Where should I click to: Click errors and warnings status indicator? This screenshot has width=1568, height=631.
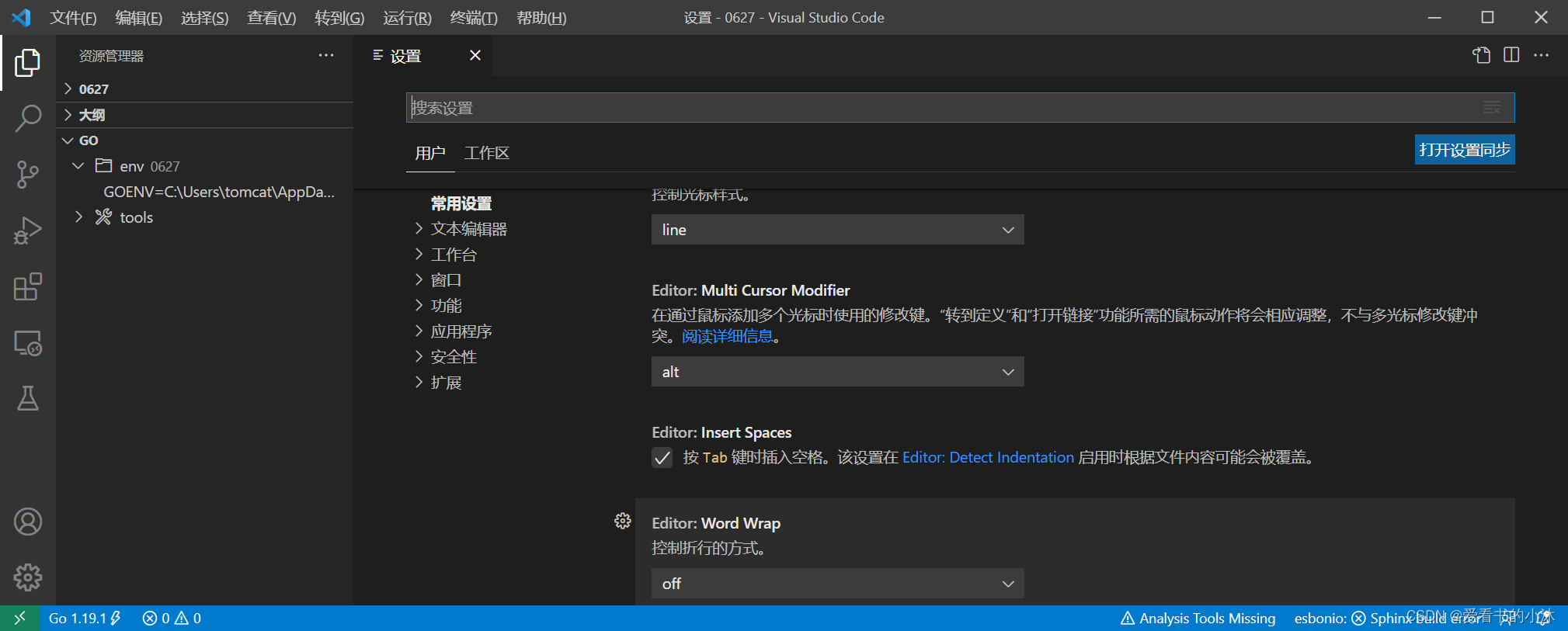[172, 618]
